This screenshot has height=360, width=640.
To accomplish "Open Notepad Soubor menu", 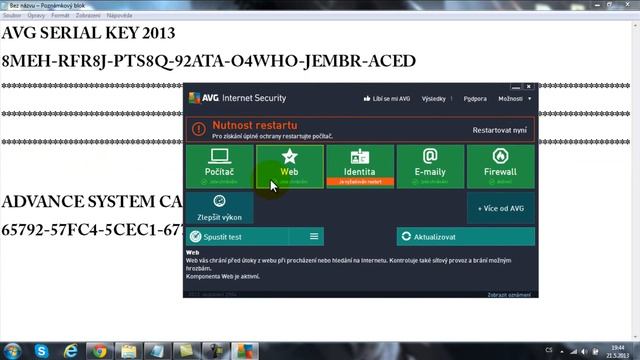I will tap(12, 16).
